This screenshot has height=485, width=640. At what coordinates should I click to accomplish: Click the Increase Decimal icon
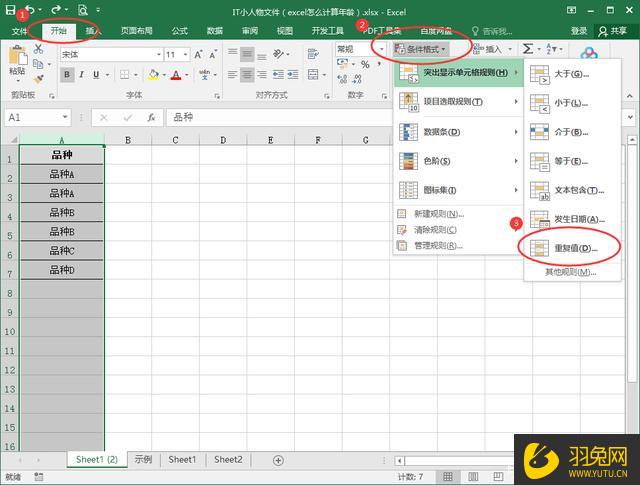coord(342,79)
